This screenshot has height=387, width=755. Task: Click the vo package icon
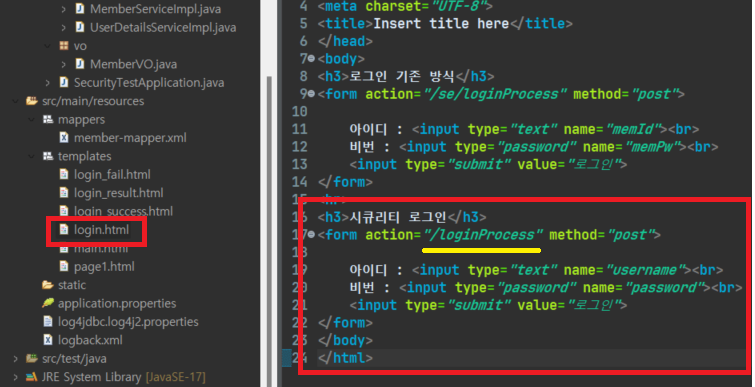(64, 46)
